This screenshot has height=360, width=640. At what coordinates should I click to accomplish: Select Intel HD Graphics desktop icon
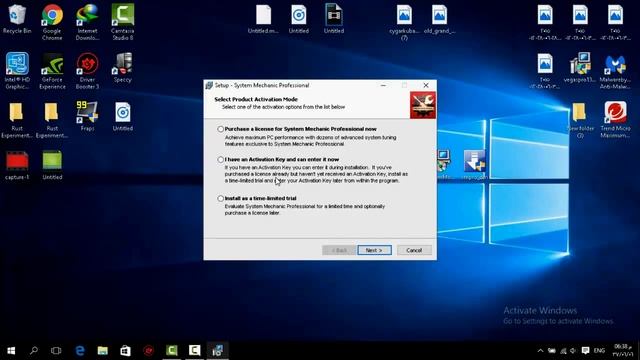tap(17, 71)
